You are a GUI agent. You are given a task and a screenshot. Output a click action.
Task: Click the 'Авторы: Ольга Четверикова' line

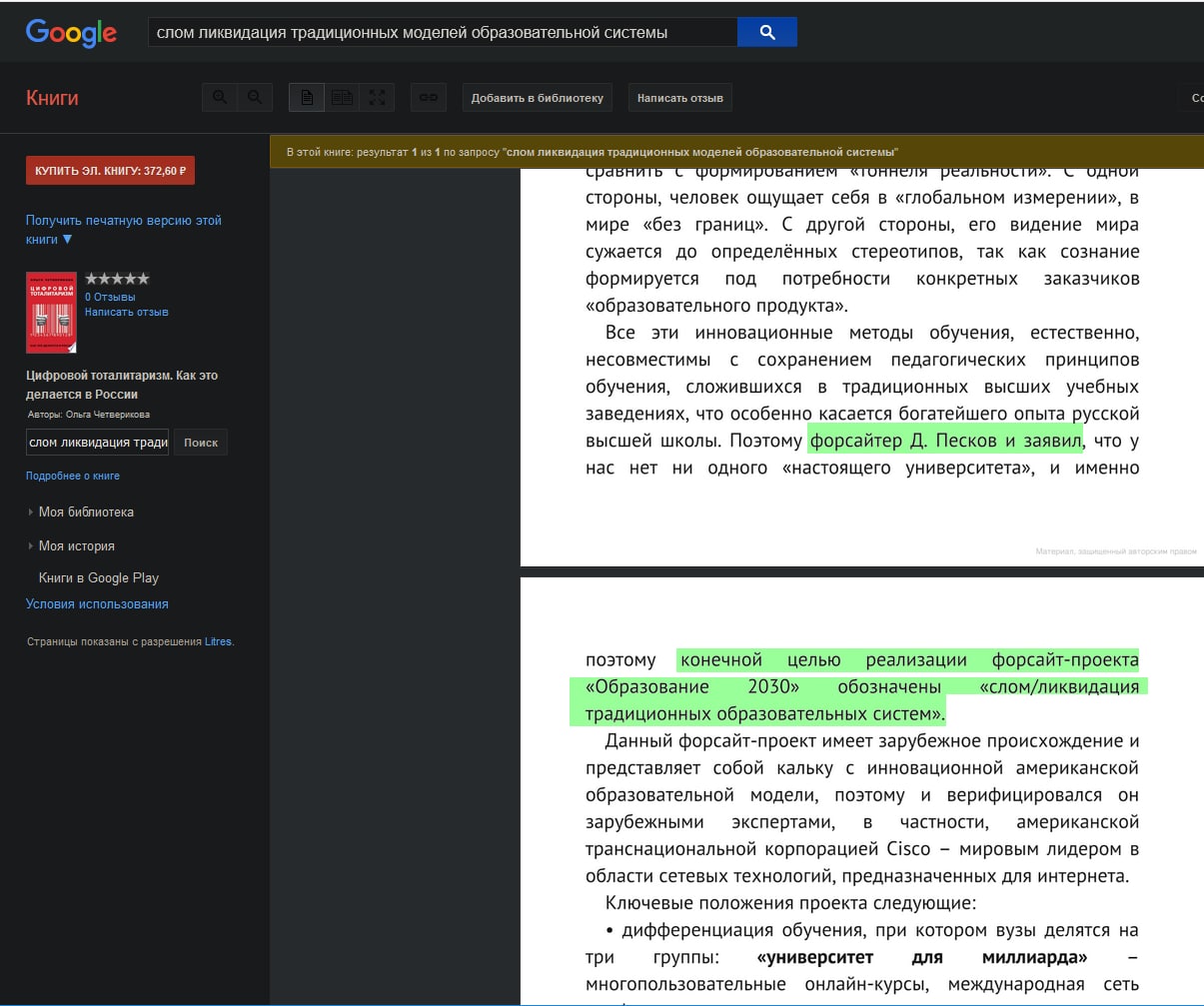click(x=89, y=414)
